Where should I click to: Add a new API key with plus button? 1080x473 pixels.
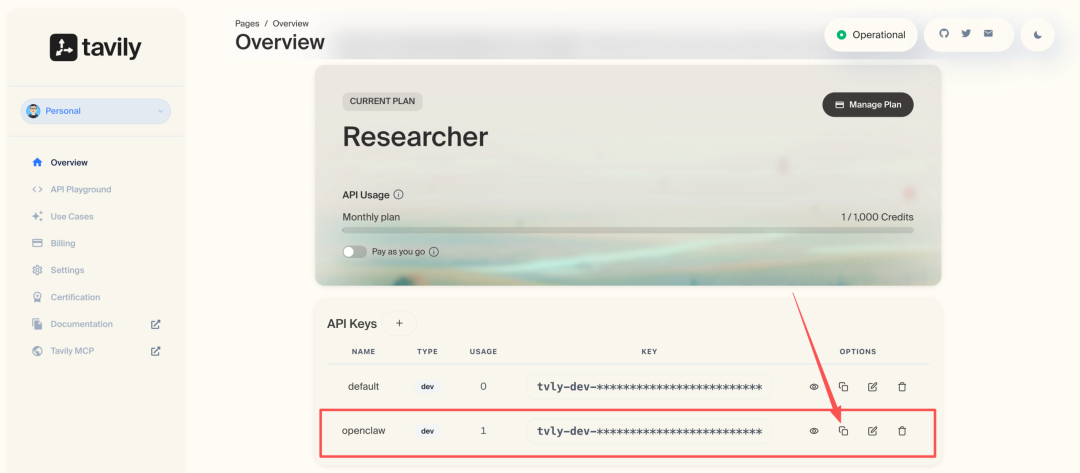(x=399, y=323)
